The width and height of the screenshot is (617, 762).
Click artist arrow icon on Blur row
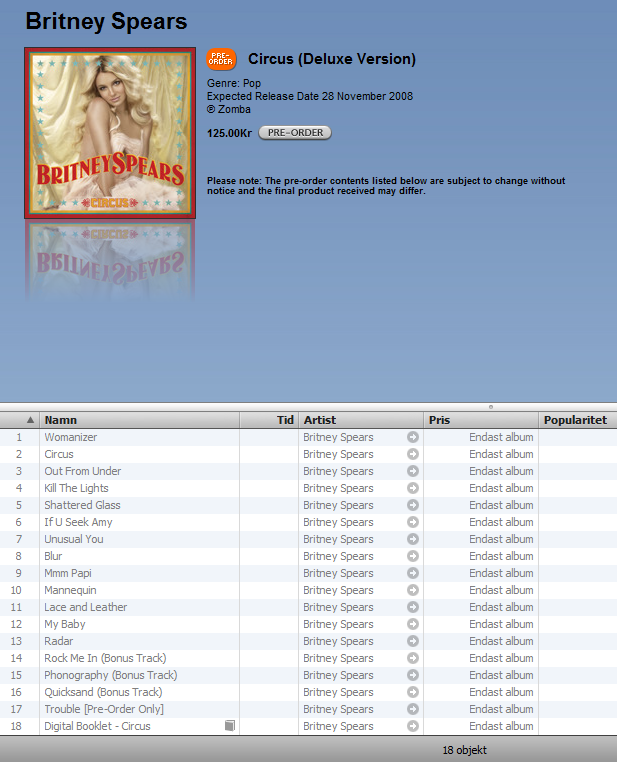(x=413, y=556)
